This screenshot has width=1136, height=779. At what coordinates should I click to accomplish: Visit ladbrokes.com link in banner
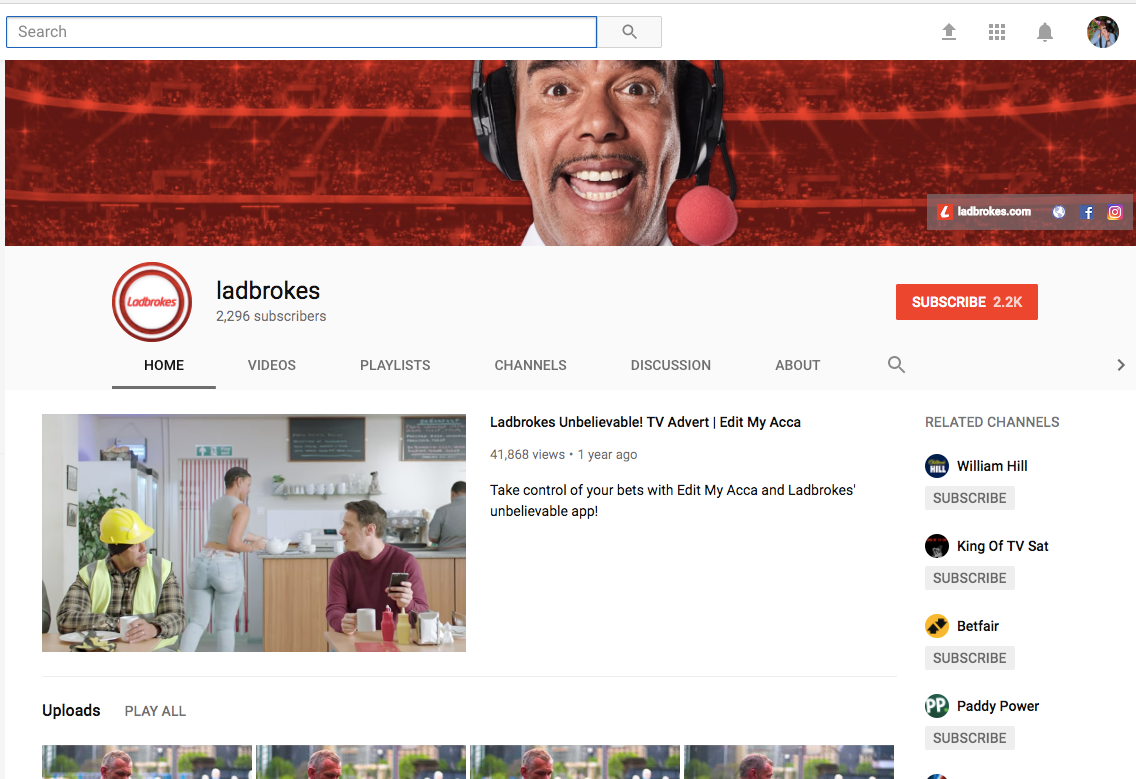click(985, 212)
